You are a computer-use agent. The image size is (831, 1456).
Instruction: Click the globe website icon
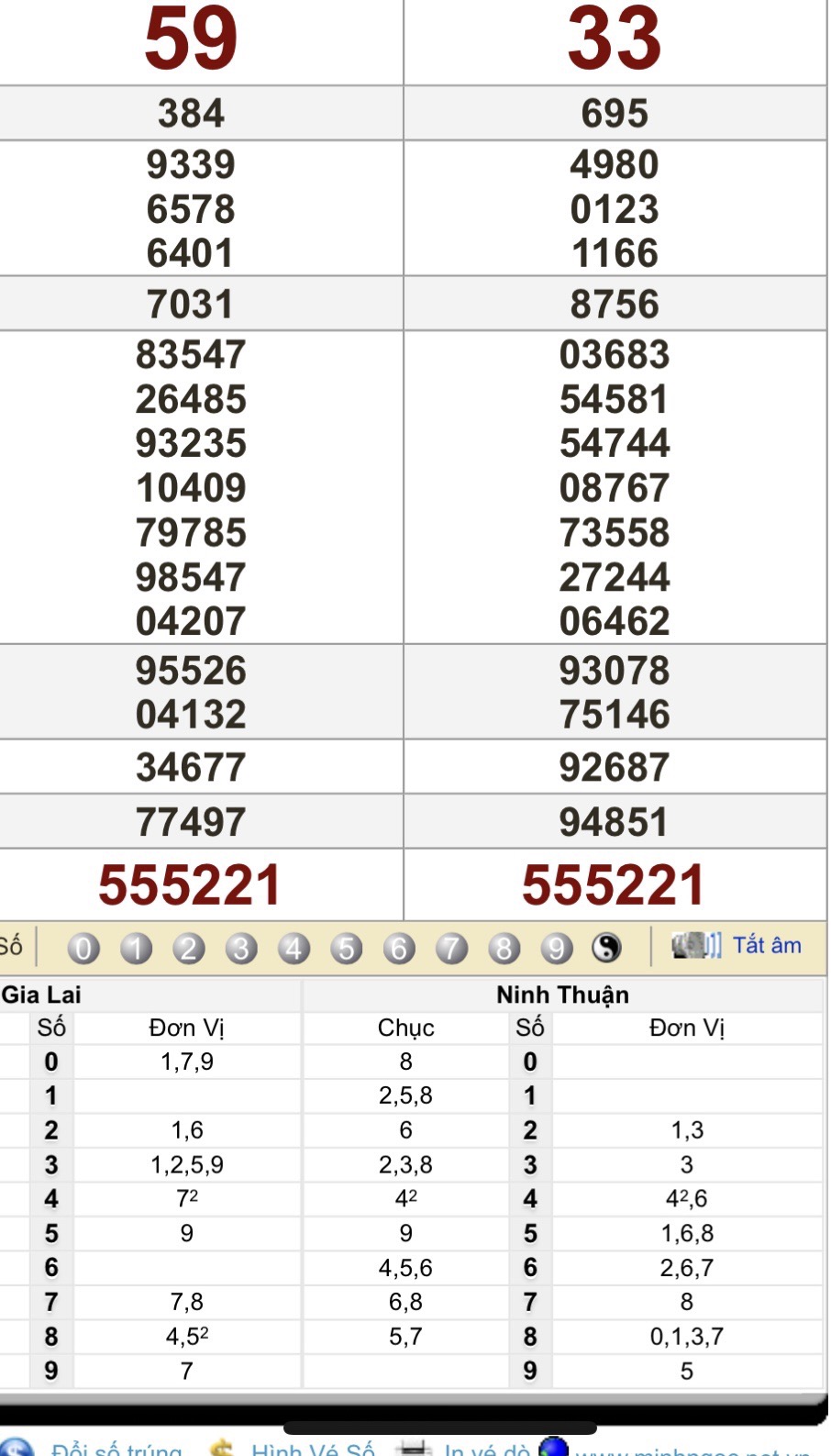click(553, 1447)
